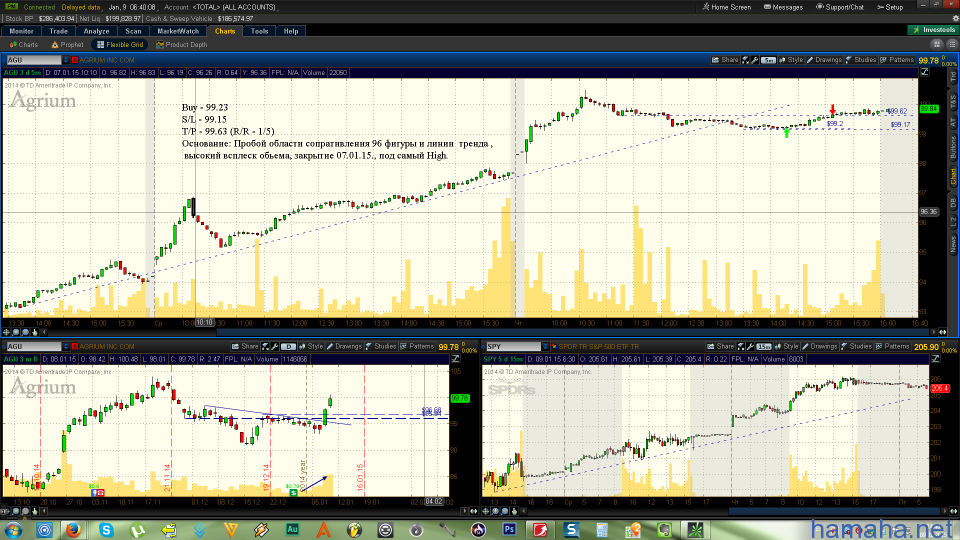Open the Buttons tab in the right sidebar
Image resolution: width=960 pixels, height=540 pixels.
pyautogui.click(x=953, y=148)
